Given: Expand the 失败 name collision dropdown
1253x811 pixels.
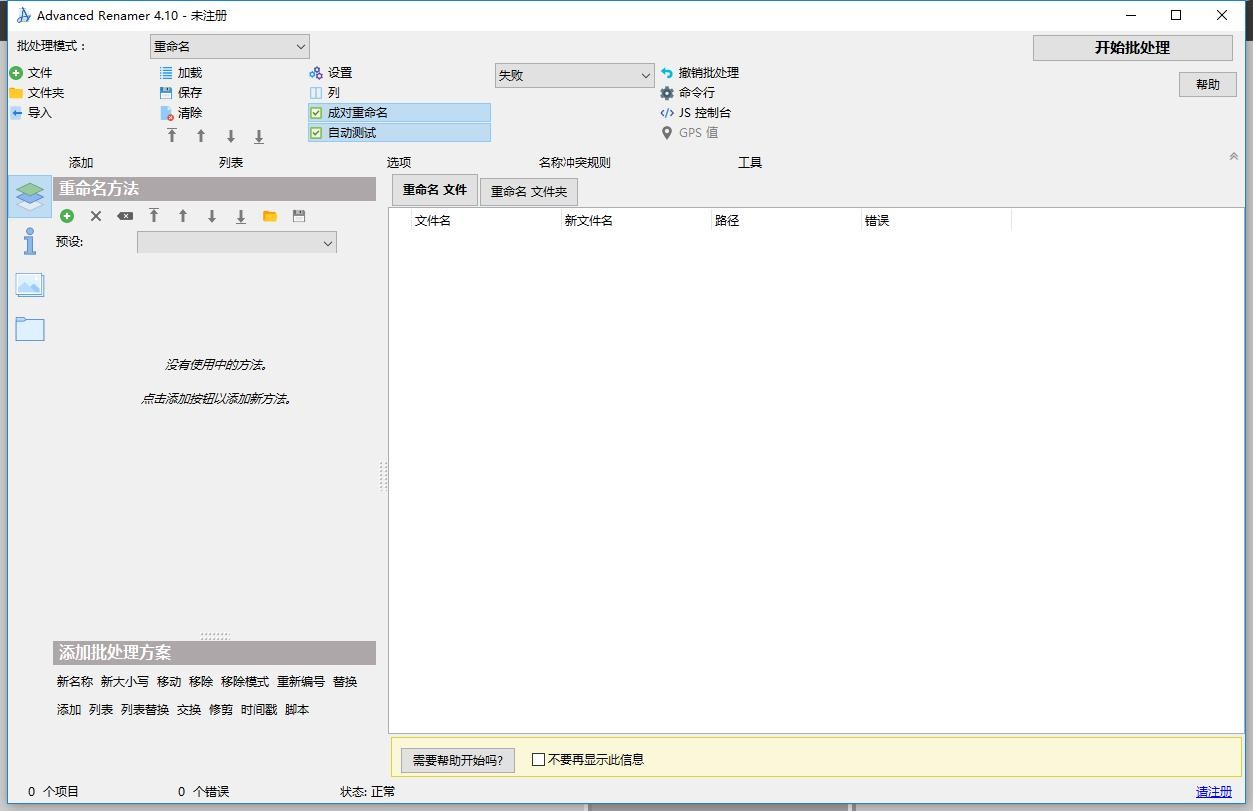Looking at the screenshot, I should pyautogui.click(x=574, y=75).
